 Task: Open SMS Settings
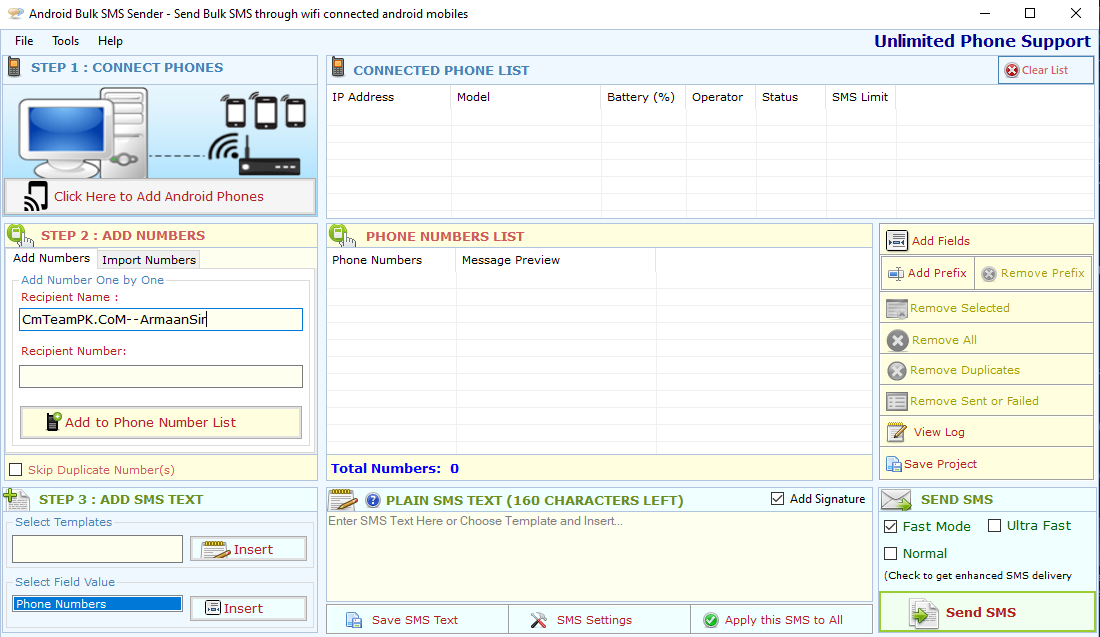[599, 620]
